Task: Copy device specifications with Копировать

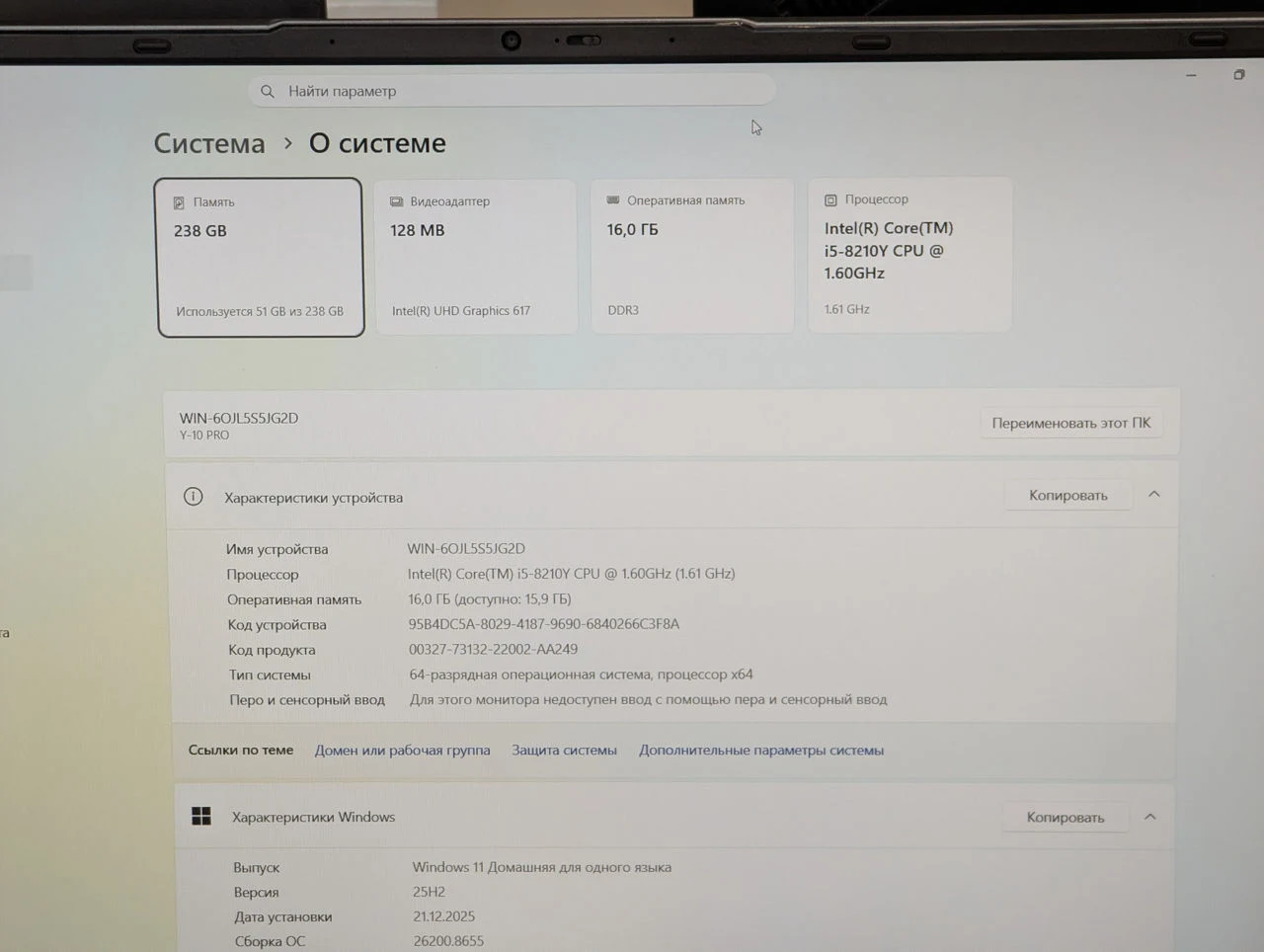Action: pyautogui.click(x=1067, y=495)
